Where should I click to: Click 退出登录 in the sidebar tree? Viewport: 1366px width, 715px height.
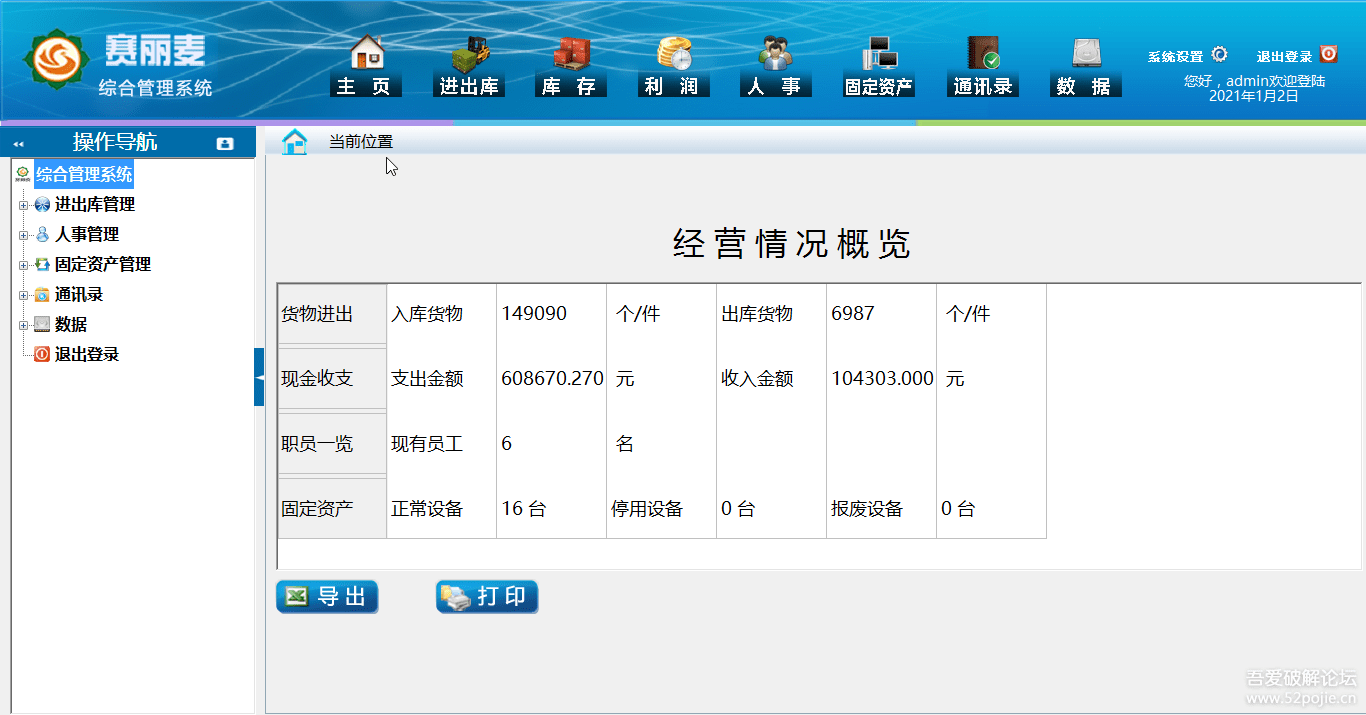[86, 355]
